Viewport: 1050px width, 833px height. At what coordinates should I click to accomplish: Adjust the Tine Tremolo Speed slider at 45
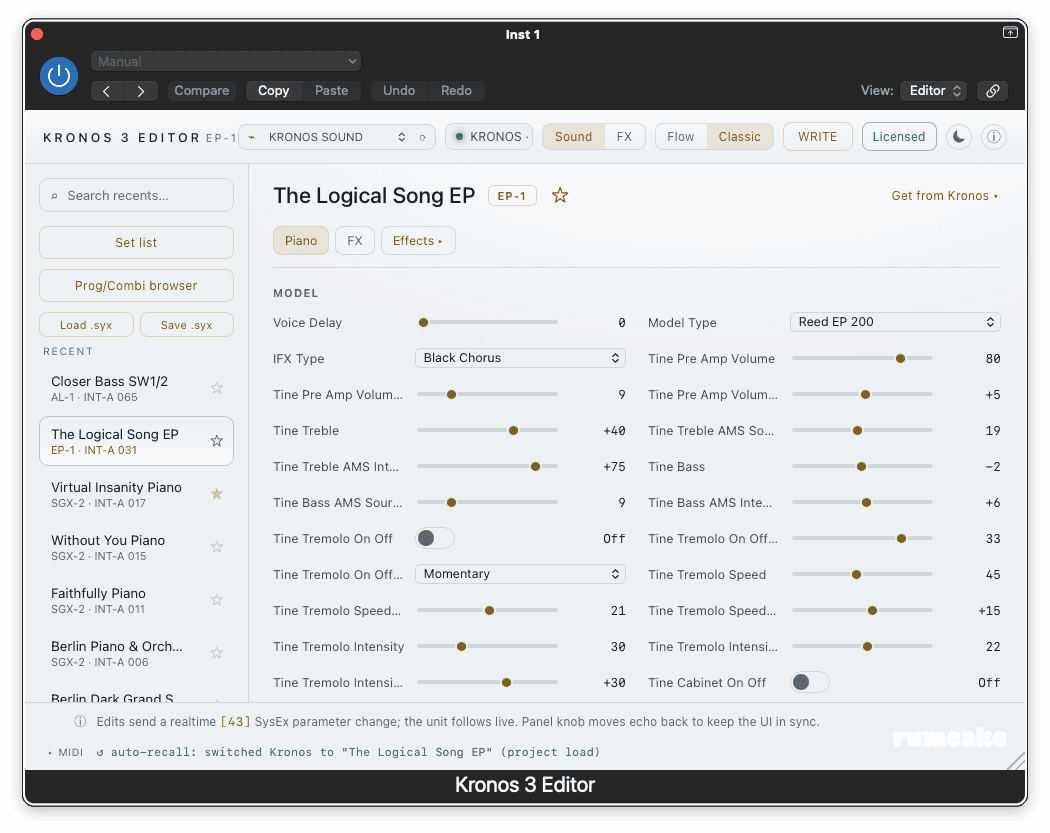pos(862,575)
